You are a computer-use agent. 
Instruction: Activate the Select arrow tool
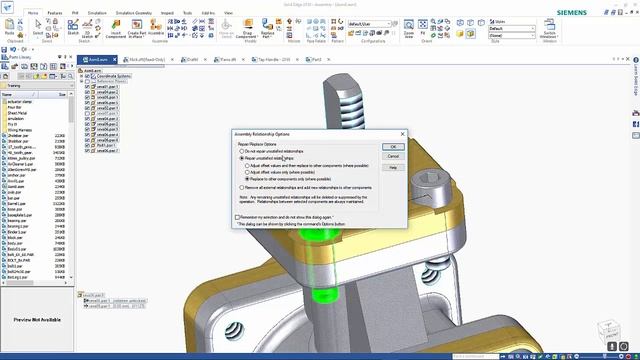[x=38, y=27]
